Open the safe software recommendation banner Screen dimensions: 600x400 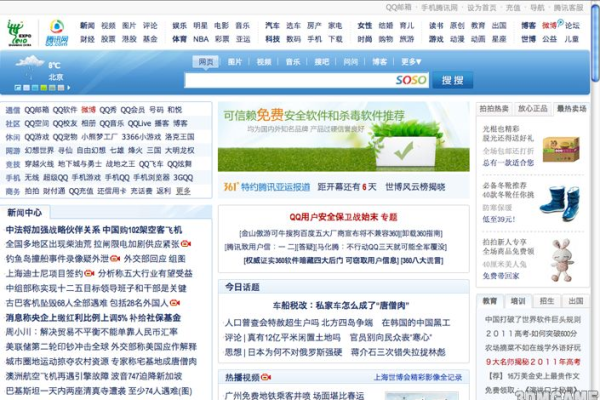(x=344, y=137)
